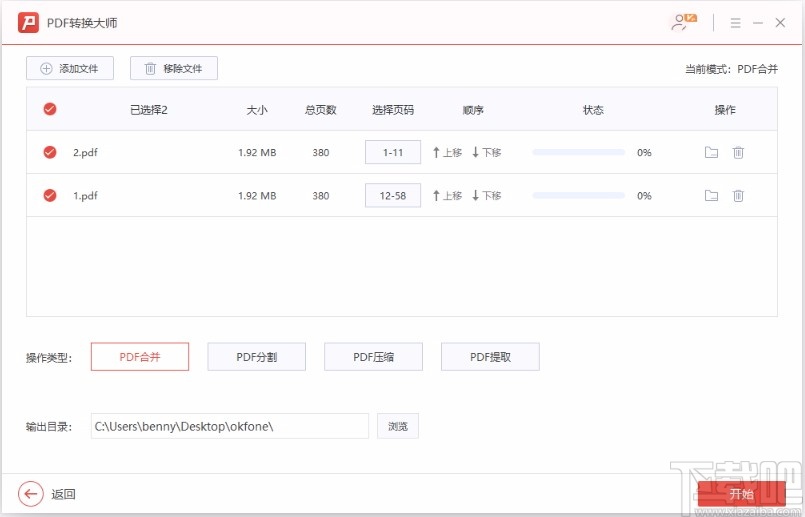
Task: Move 1.pdf up with 上移
Action: (x=447, y=196)
